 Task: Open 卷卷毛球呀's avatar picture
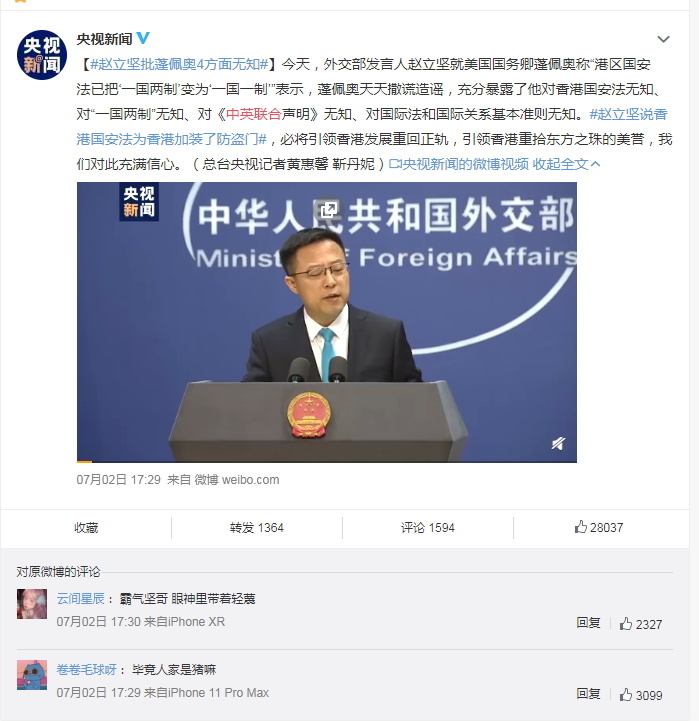coord(32,675)
